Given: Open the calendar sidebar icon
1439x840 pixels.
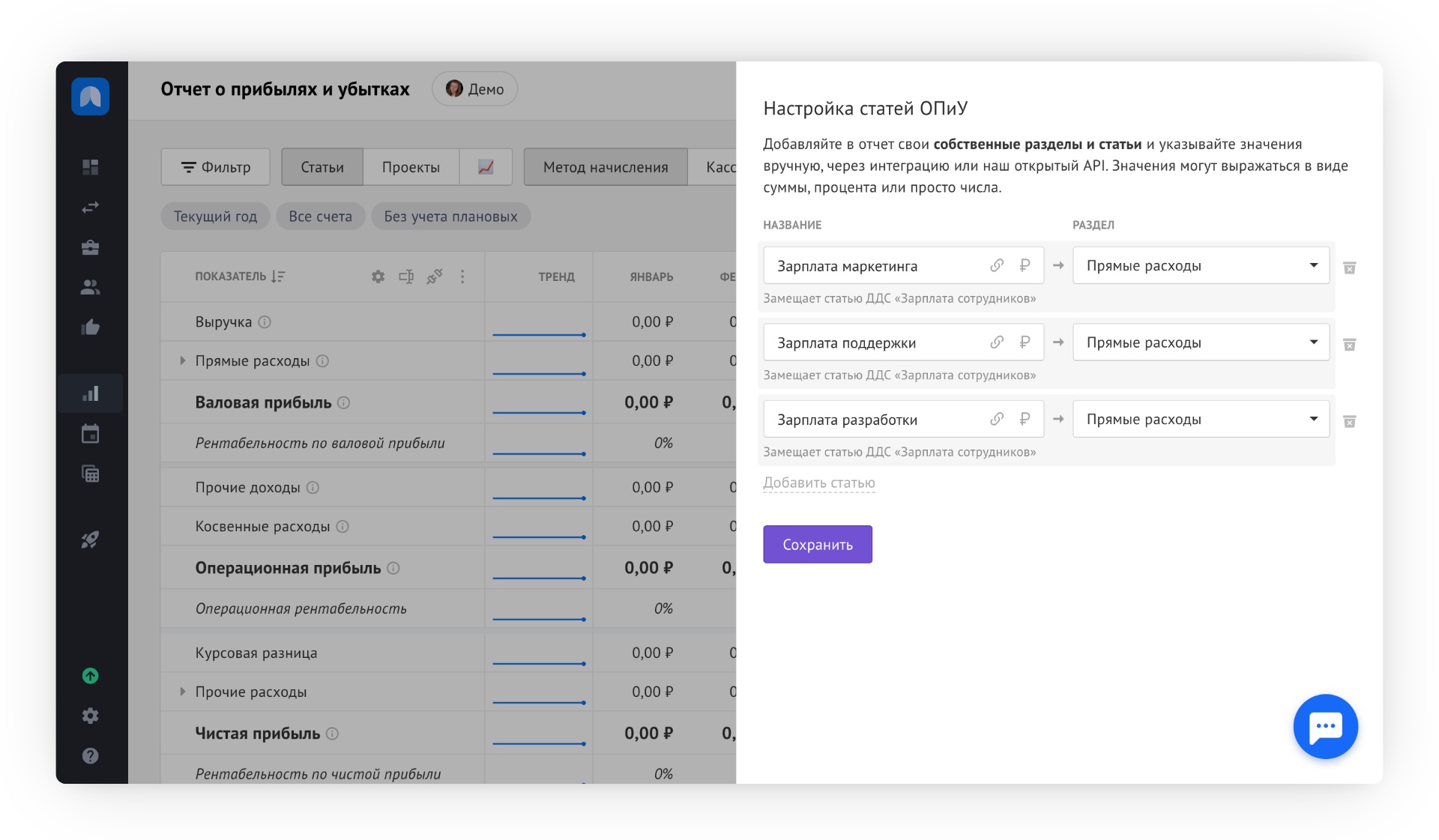Looking at the screenshot, I should tap(91, 434).
